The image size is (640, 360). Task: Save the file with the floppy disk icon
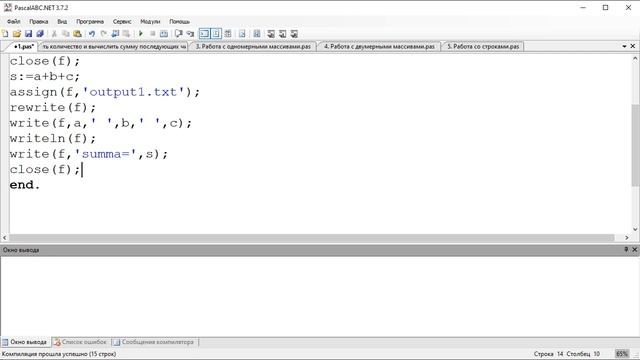pos(28,34)
